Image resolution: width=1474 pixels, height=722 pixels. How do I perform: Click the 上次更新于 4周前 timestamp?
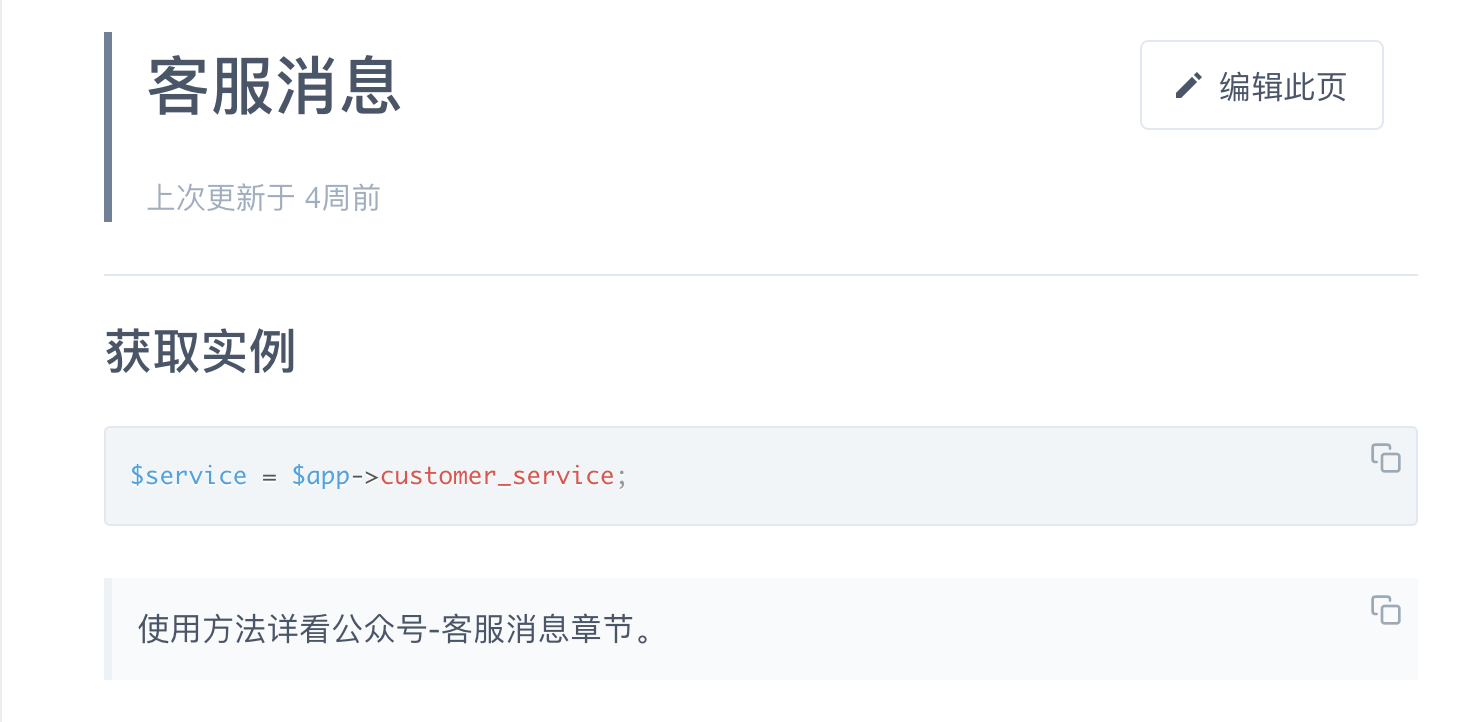(263, 197)
